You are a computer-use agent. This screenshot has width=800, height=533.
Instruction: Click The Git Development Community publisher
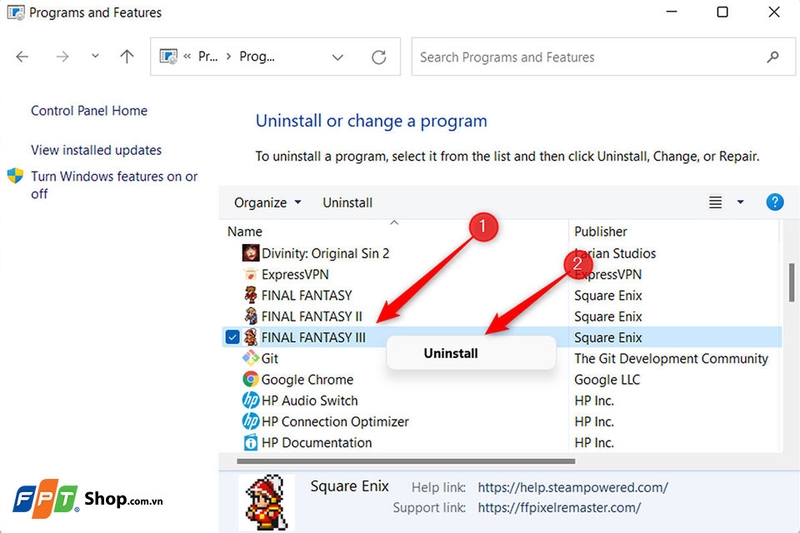(x=671, y=359)
